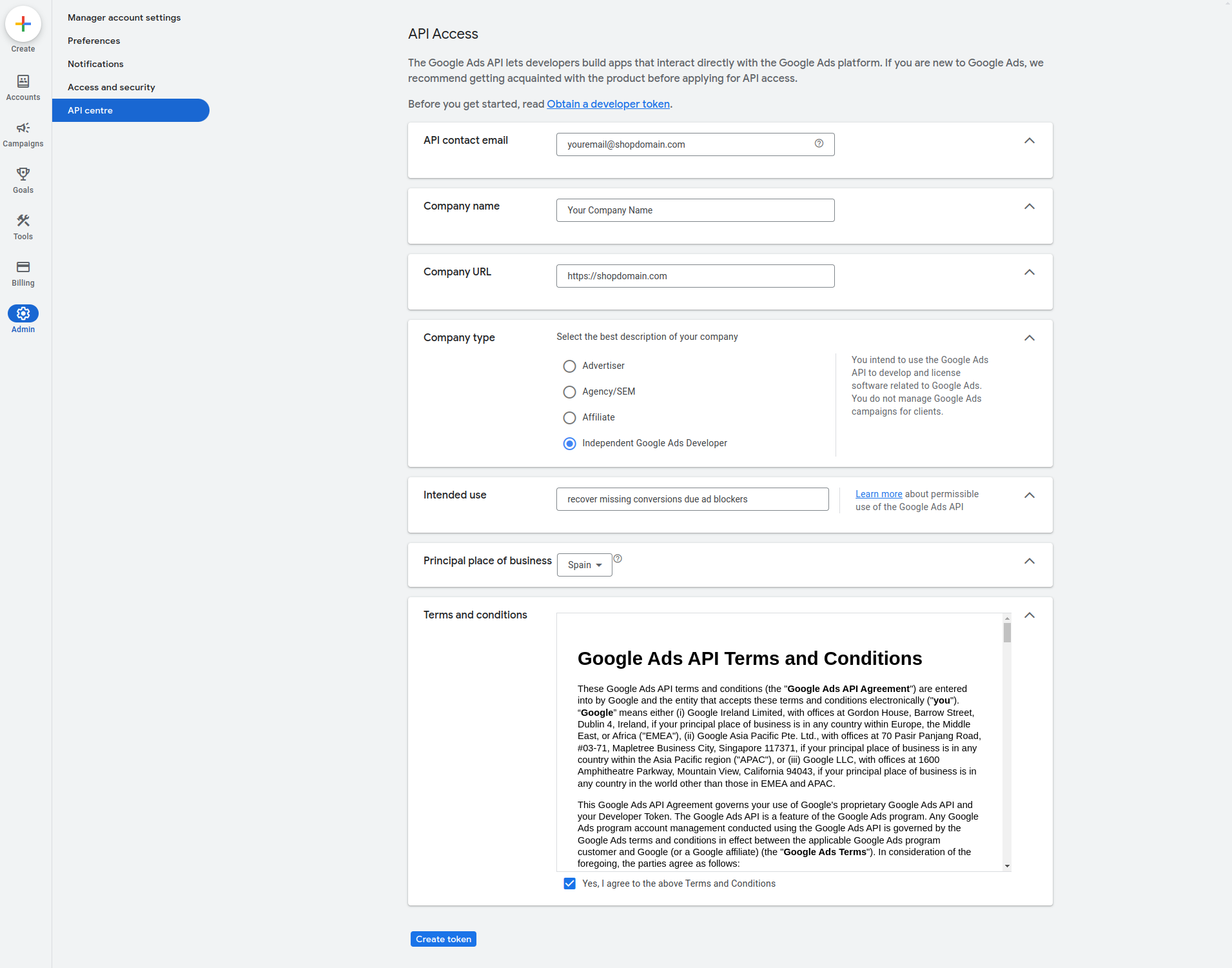1232x968 pixels.
Task: Uncheck the agree to Terms and Conditions checkbox
Action: [x=569, y=884]
